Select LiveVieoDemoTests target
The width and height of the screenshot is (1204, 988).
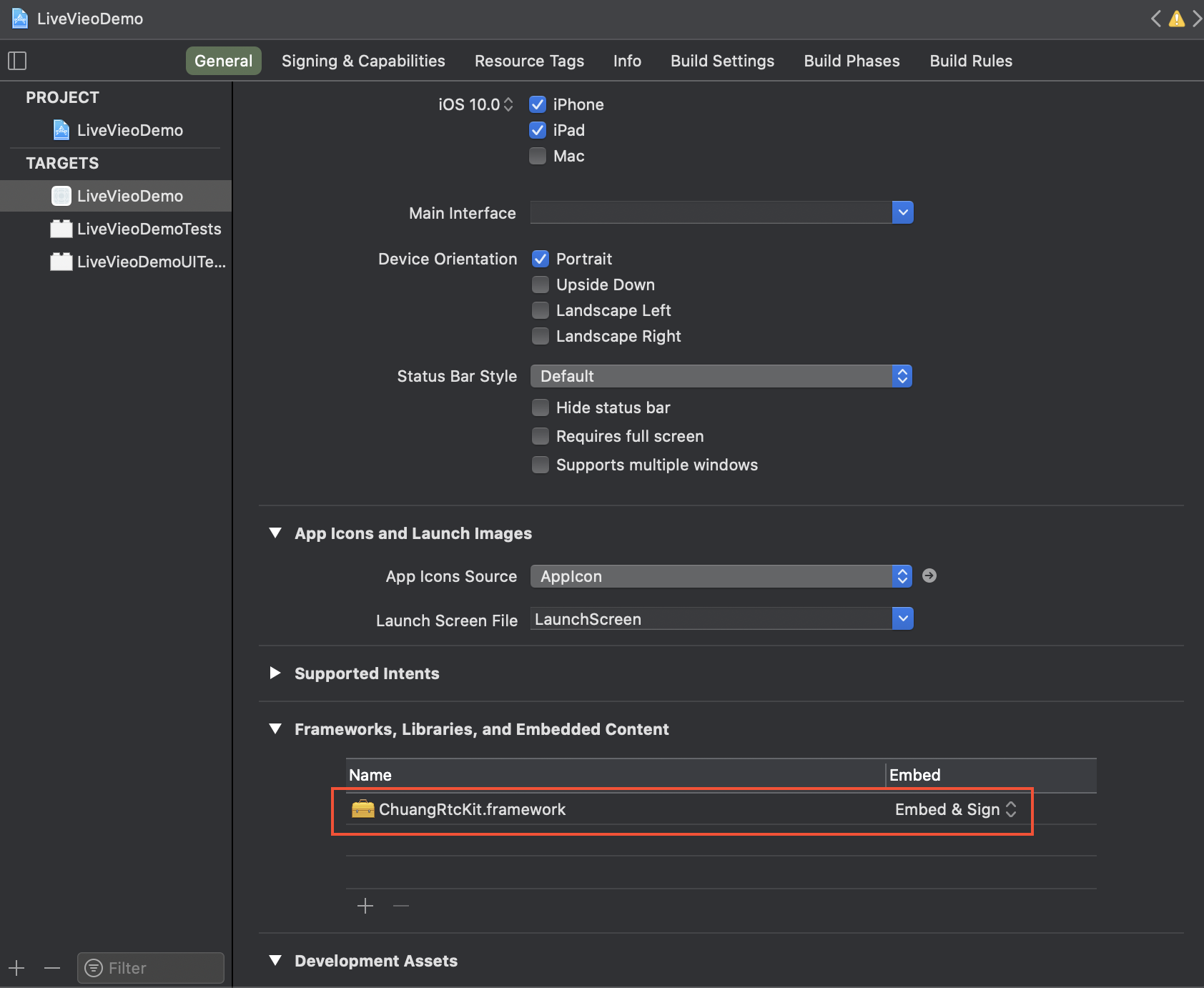coord(136,229)
